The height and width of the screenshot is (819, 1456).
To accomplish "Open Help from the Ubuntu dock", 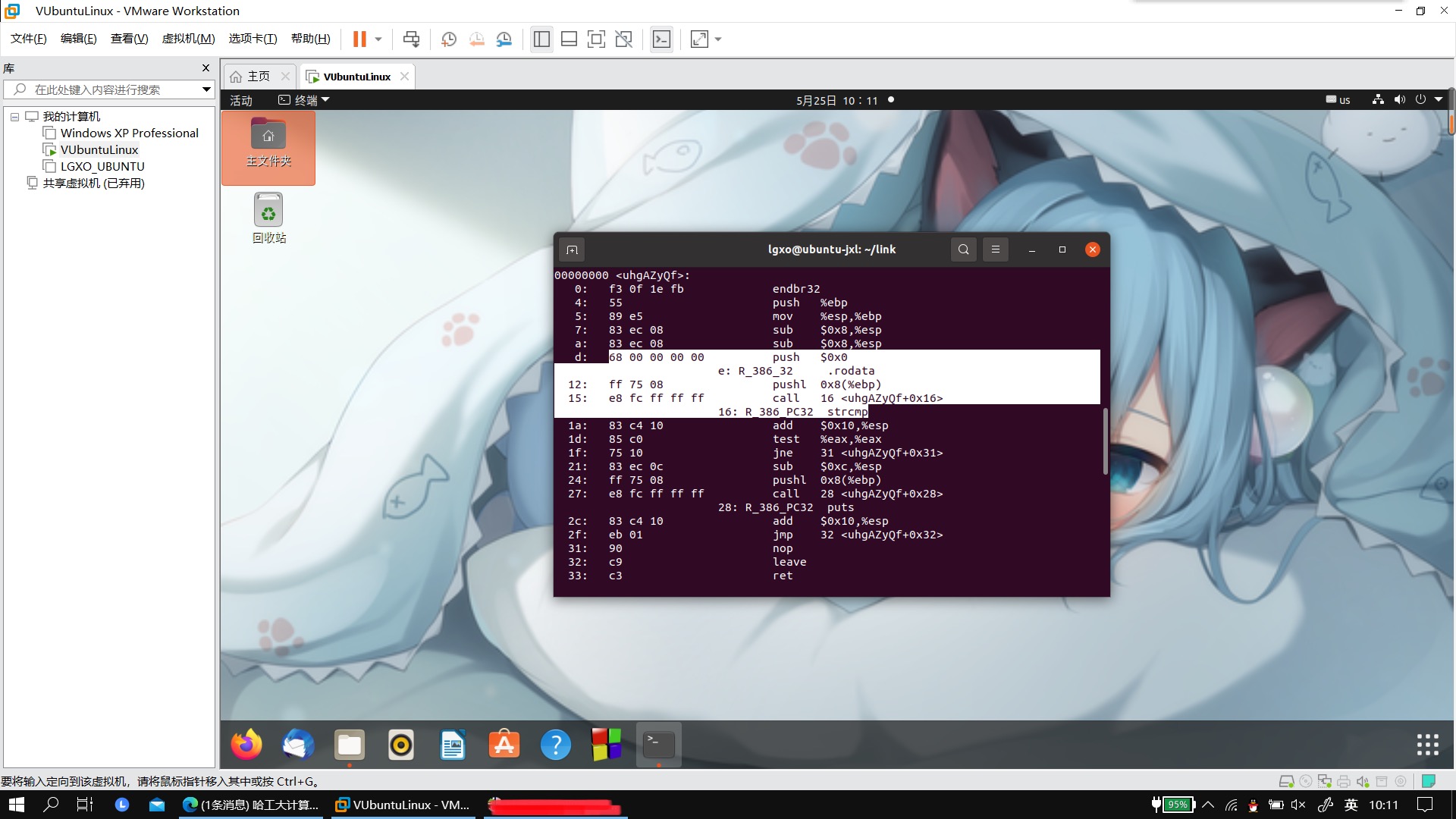I will click(x=556, y=745).
